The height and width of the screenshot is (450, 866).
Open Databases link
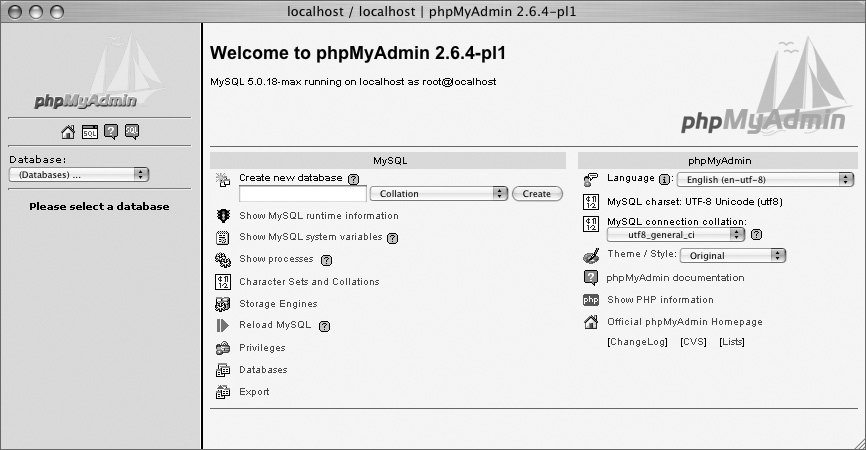263,370
